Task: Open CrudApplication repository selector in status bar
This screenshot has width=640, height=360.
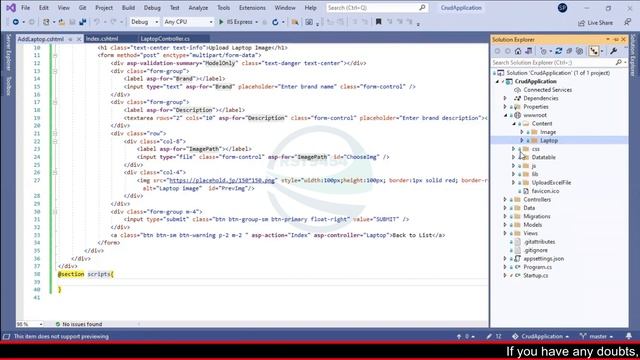Action: pyautogui.click(x=540, y=337)
